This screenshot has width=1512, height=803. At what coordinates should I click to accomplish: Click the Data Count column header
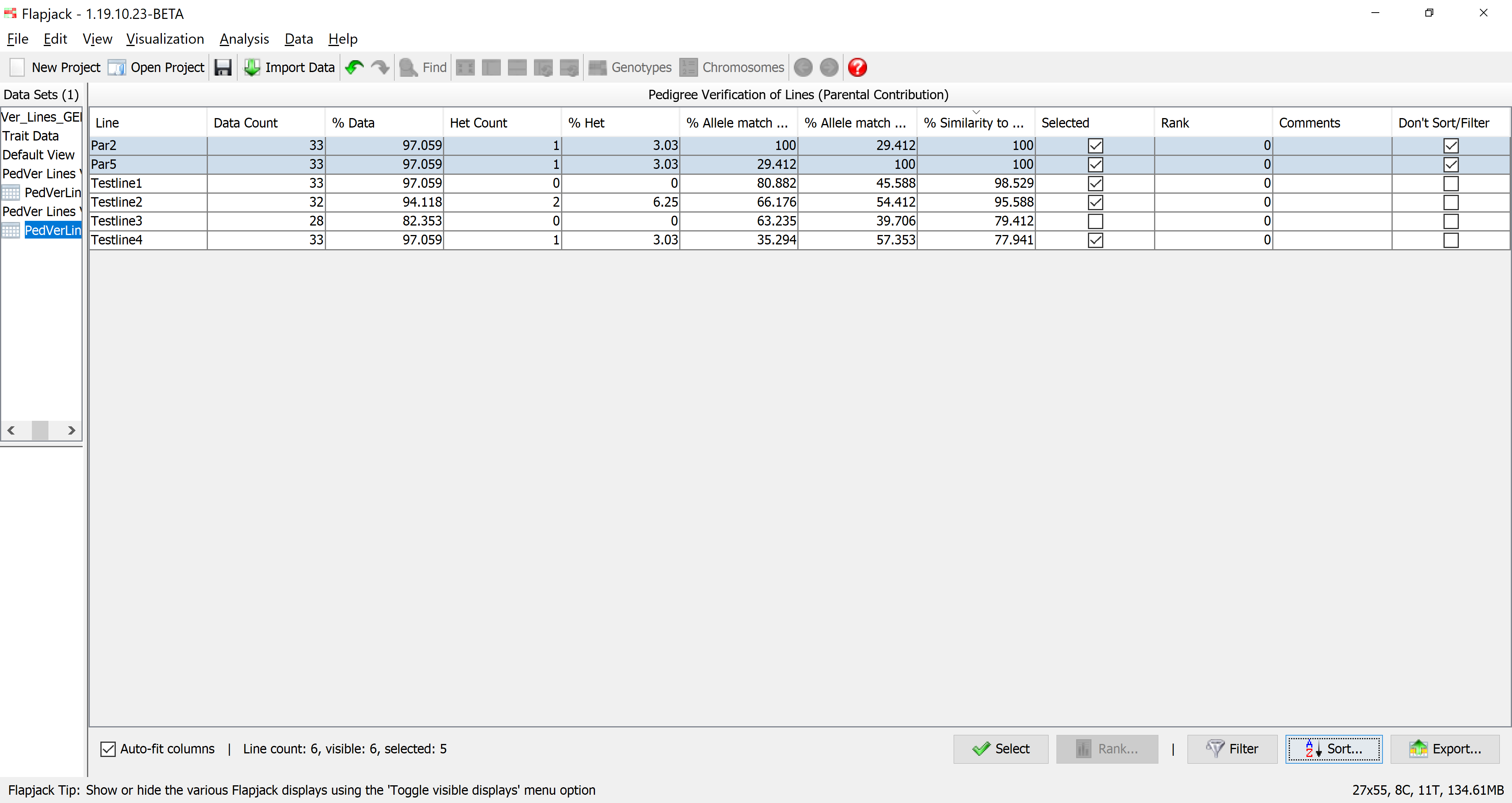click(x=266, y=123)
